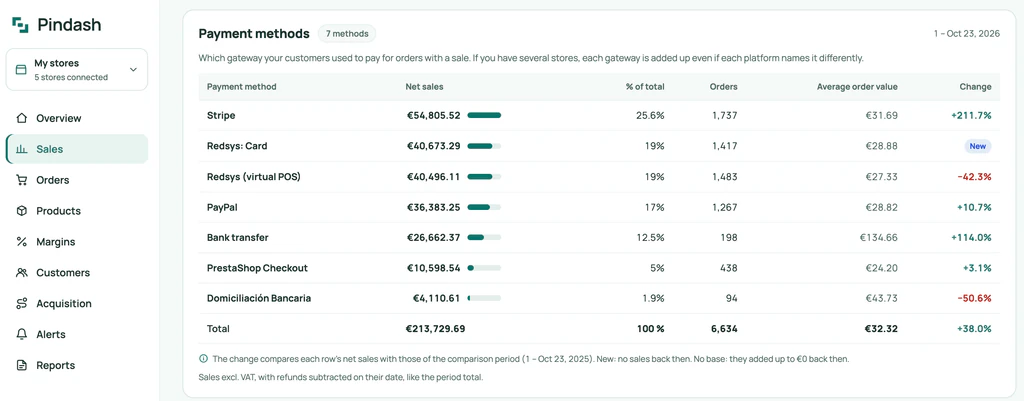Click the €40,496.11 net sales value

tap(434, 177)
